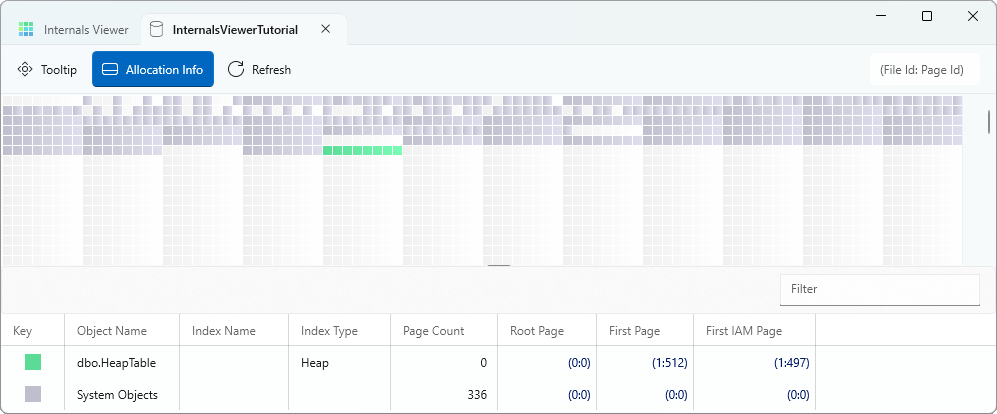Viewport: 997px width, 414px height.
Task: Toggle the Allocation Info button
Action: coord(153,69)
